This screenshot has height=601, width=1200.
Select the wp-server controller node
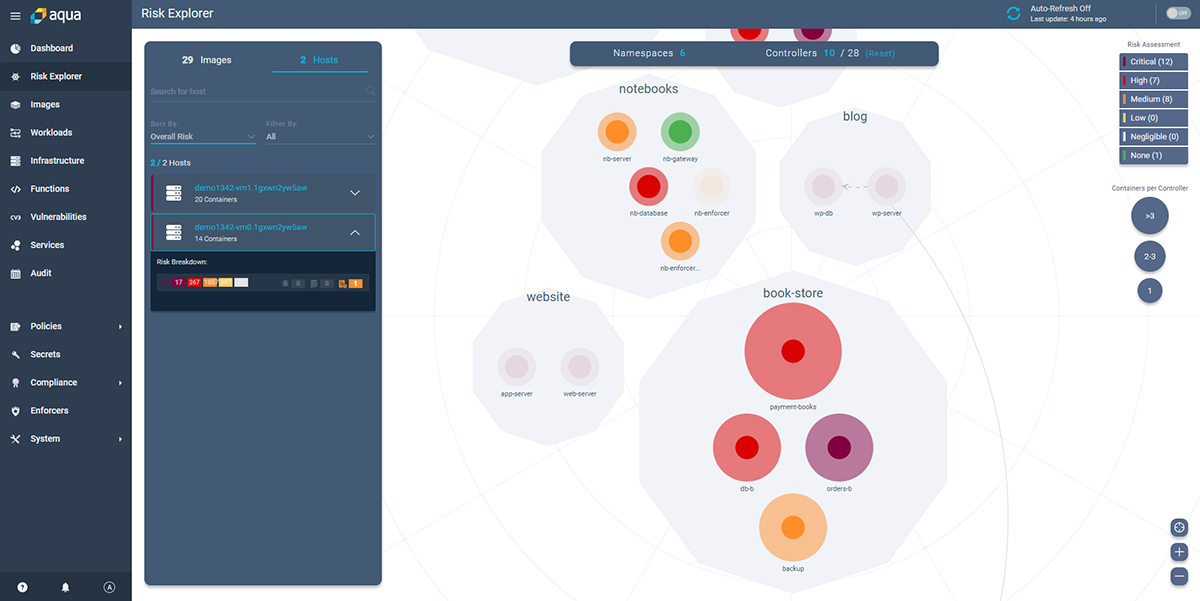click(x=886, y=186)
